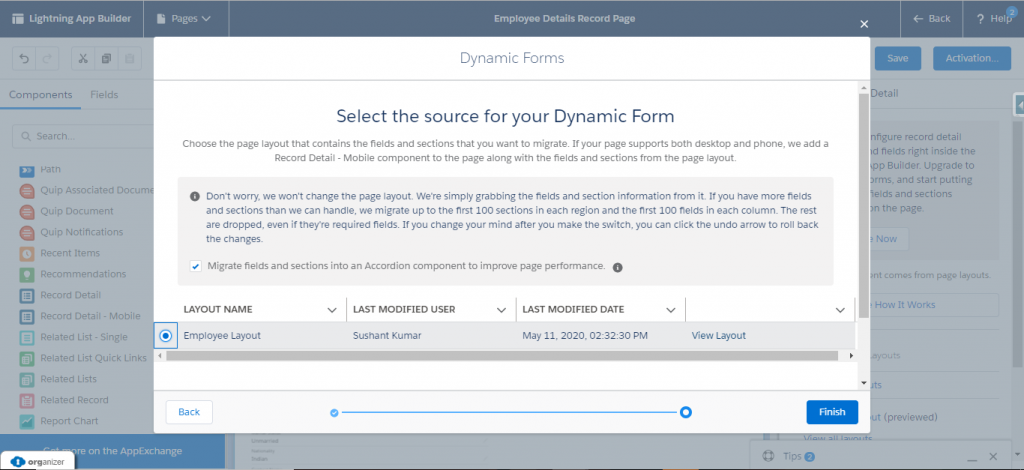Click the Report Chart component icon
The height and width of the screenshot is (470, 1024).
pos(27,421)
